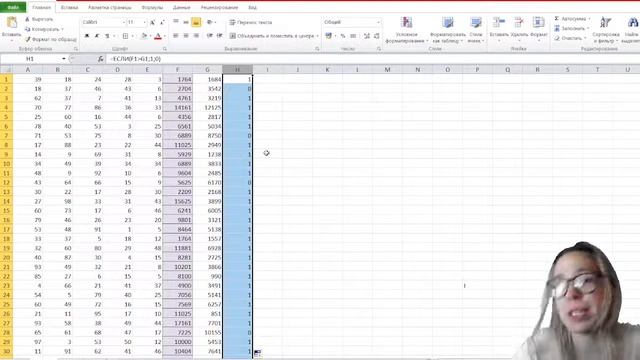Open the cell borders button
The height and width of the screenshot is (360, 640).
(125, 36)
